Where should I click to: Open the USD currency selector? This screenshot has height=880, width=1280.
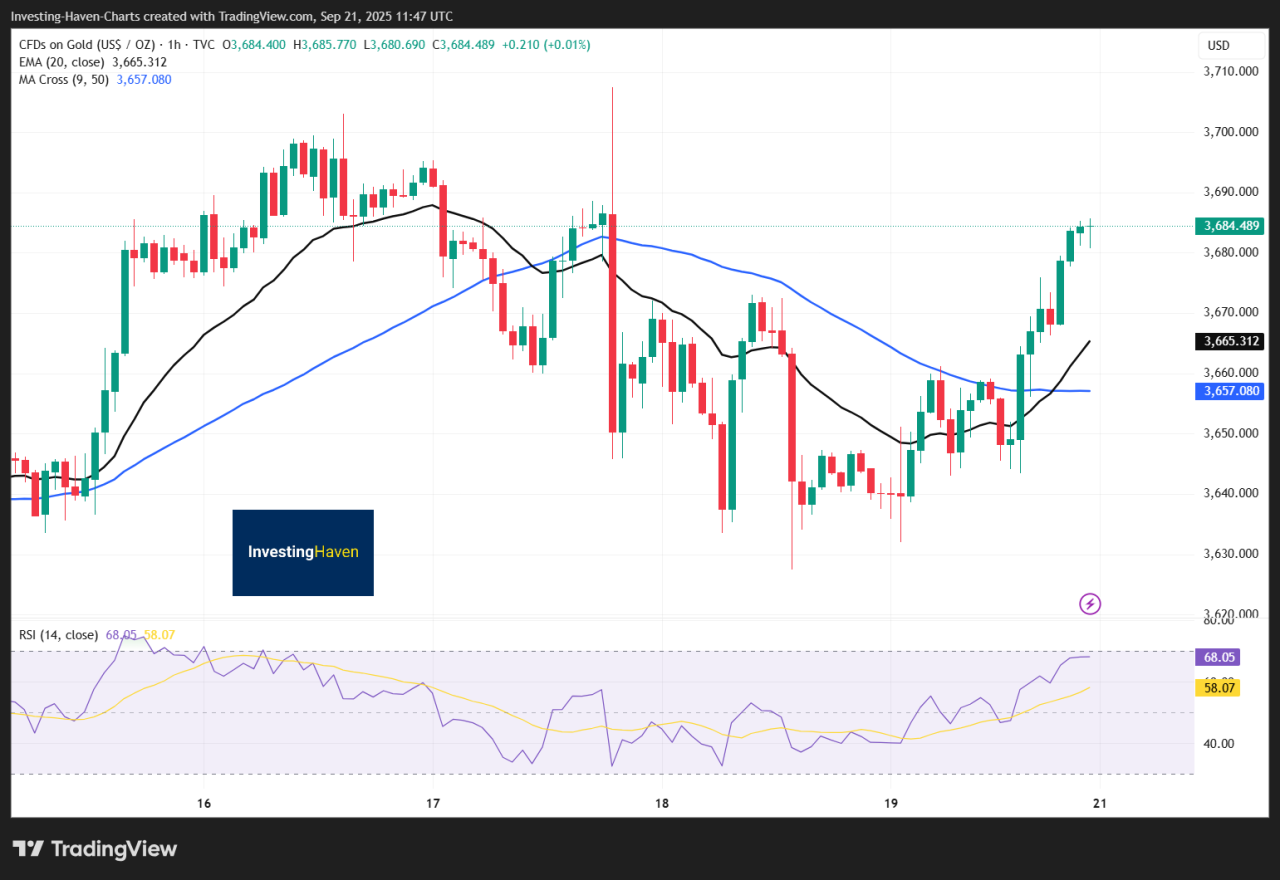coord(1218,46)
